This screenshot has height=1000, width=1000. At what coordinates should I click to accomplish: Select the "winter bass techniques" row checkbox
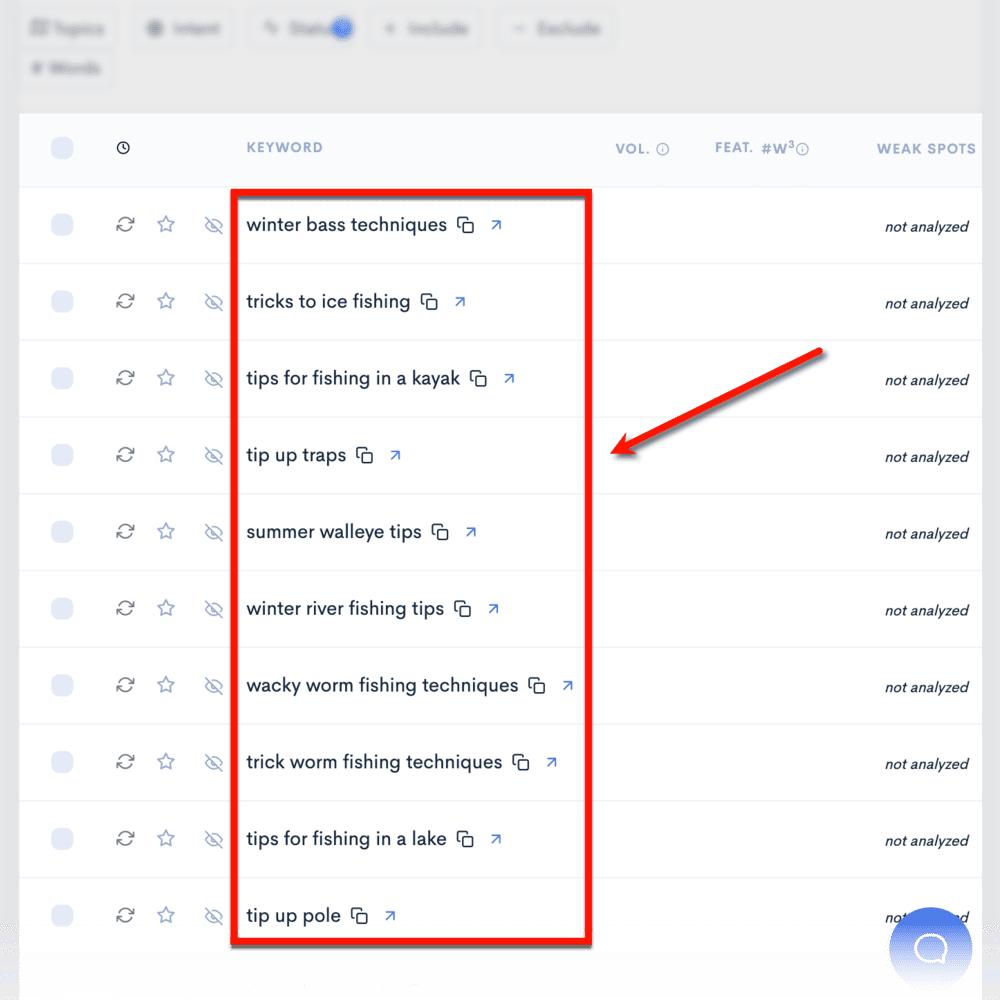(62, 224)
